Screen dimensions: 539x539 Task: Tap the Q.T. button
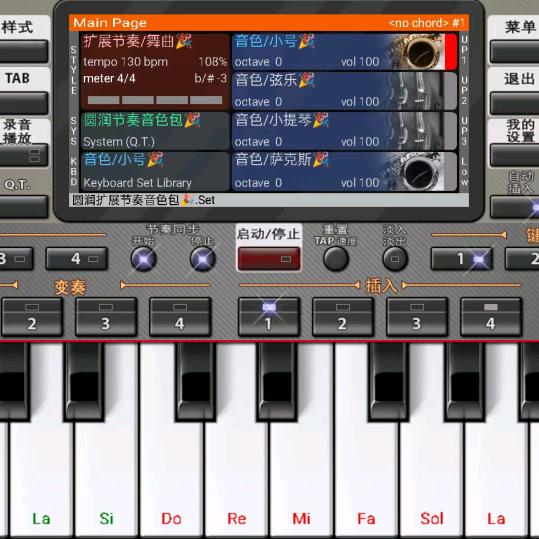tap(23, 207)
